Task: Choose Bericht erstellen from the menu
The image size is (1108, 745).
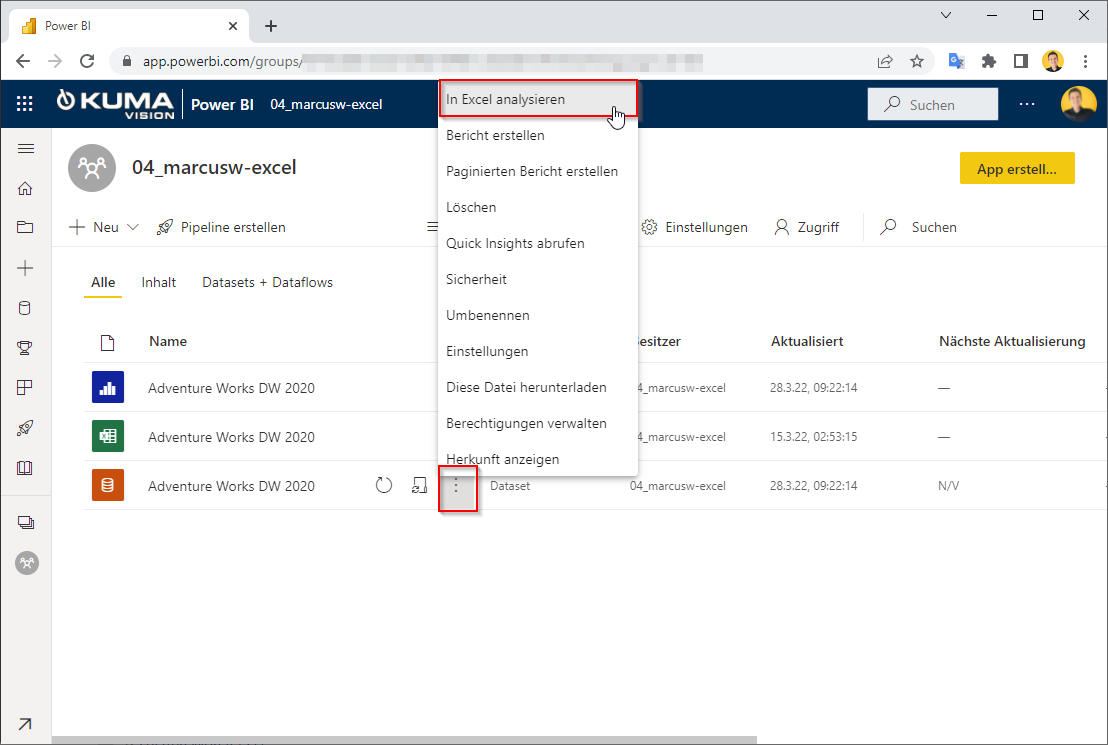Action: (x=538, y=135)
